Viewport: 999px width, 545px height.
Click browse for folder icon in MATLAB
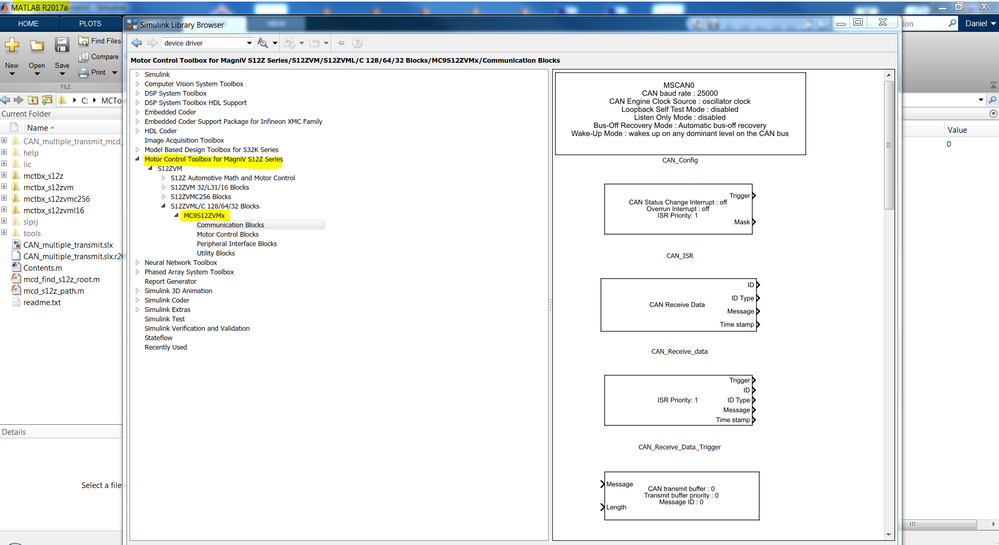point(47,100)
